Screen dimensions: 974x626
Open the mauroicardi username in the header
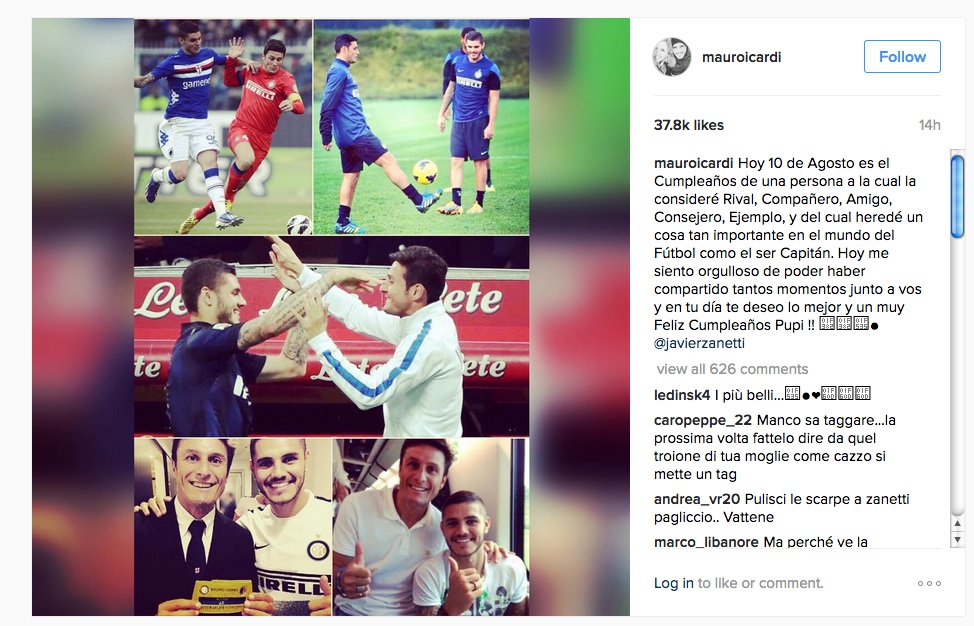pyautogui.click(x=741, y=57)
